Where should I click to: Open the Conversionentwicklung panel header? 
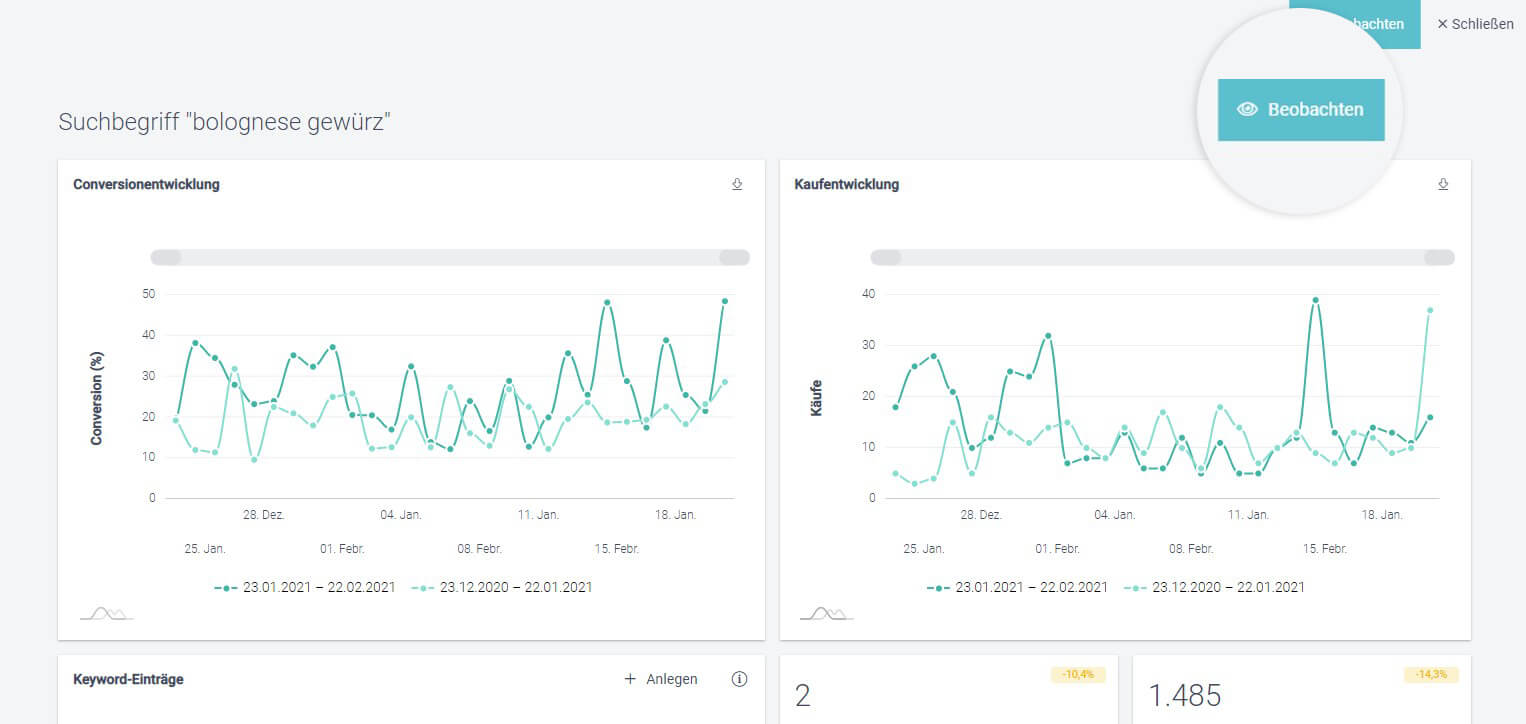point(146,184)
